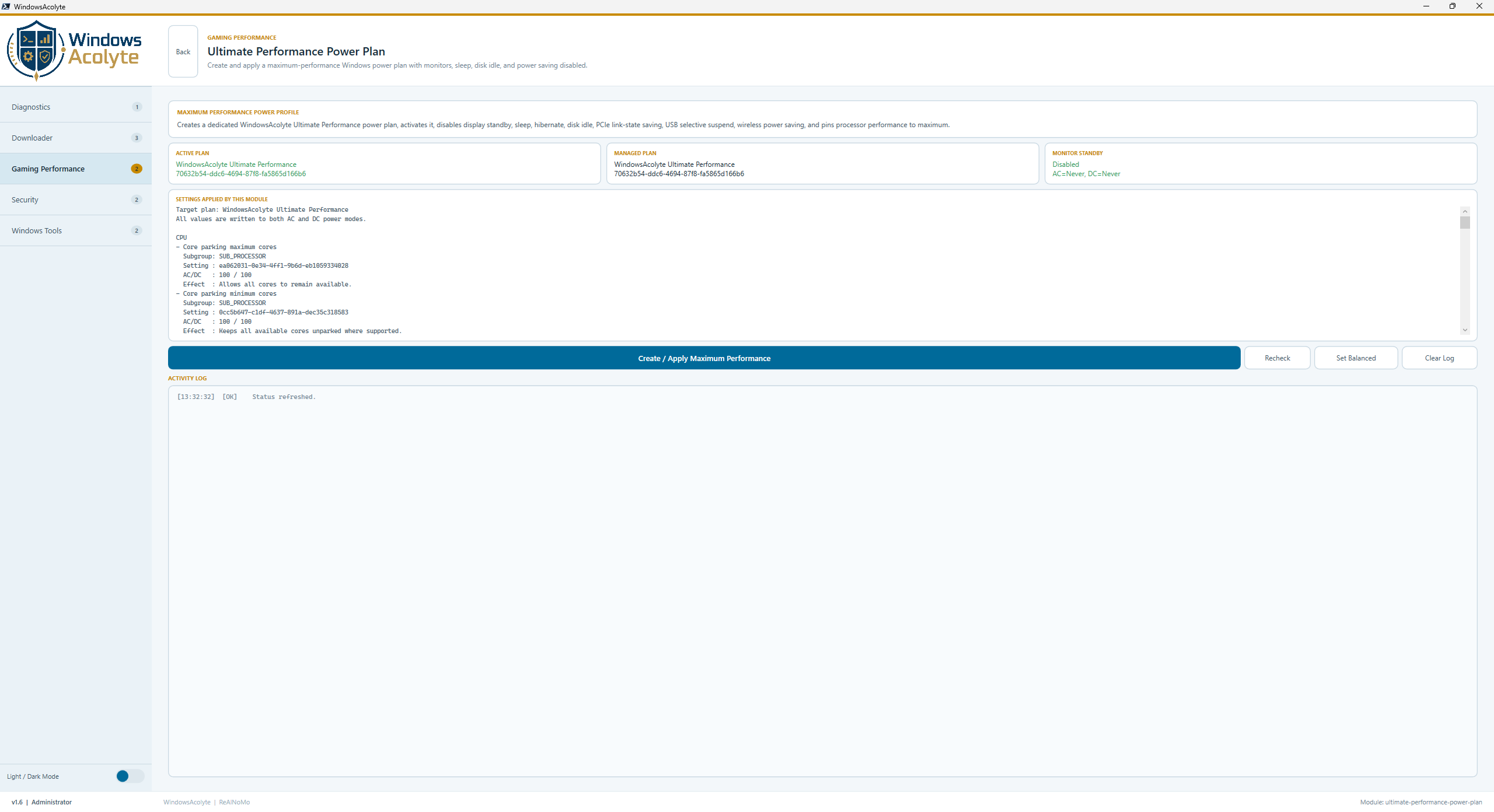The height and width of the screenshot is (812, 1494).
Task: Select Gaming Performance in the sidebar
Action: click(76, 169)
